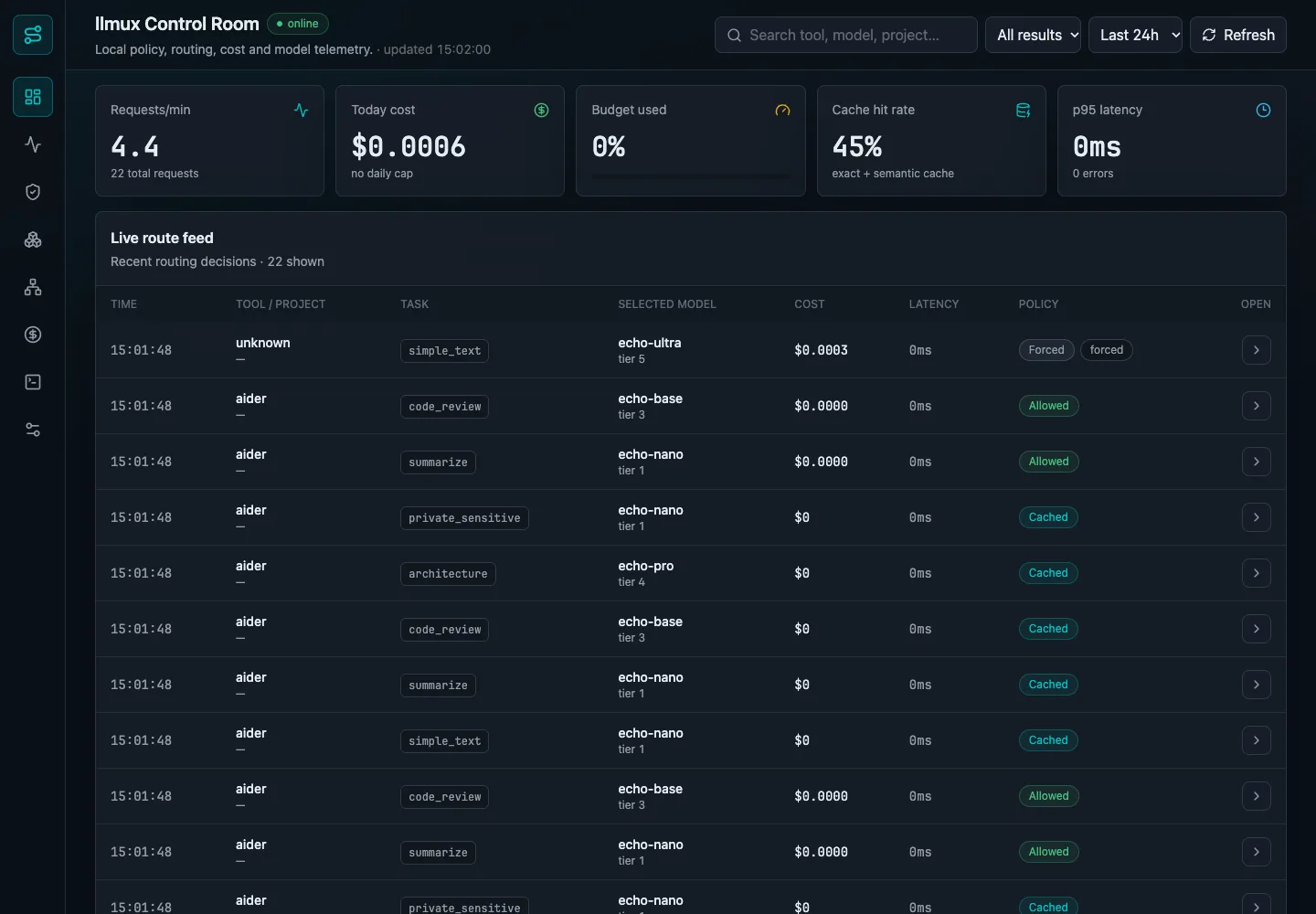Click the exact + semantic cache label

[x=893, y=174]
